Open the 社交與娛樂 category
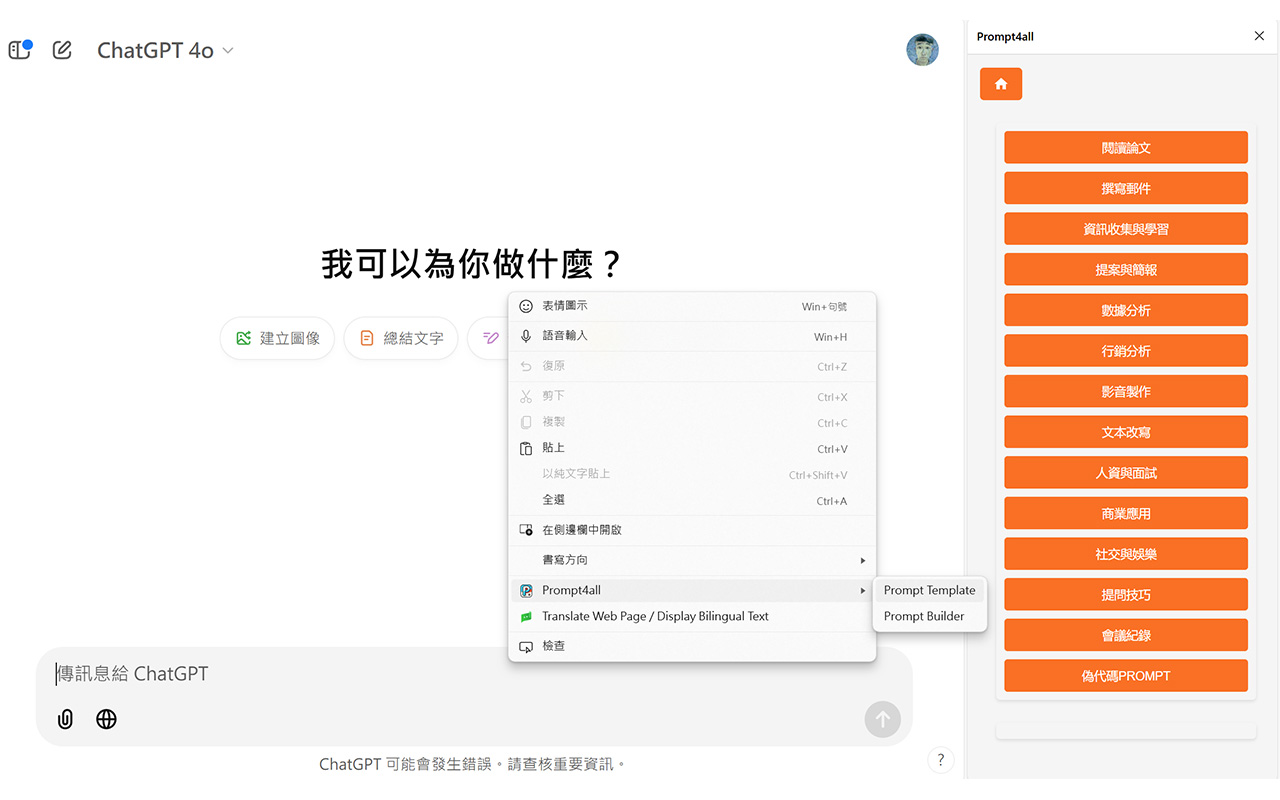This screenshot has height=800, width=1280. point(1126,554)
